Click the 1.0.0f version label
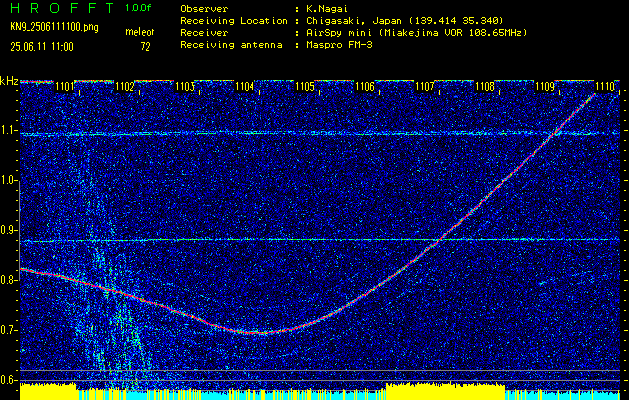Image resolution: width=629 pixels, height=400 pixels. click(x=138, y=8)
